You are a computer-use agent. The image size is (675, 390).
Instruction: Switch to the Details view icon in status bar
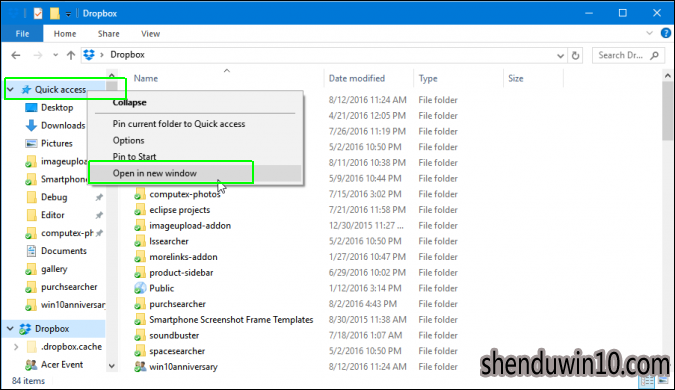(647, 381)
